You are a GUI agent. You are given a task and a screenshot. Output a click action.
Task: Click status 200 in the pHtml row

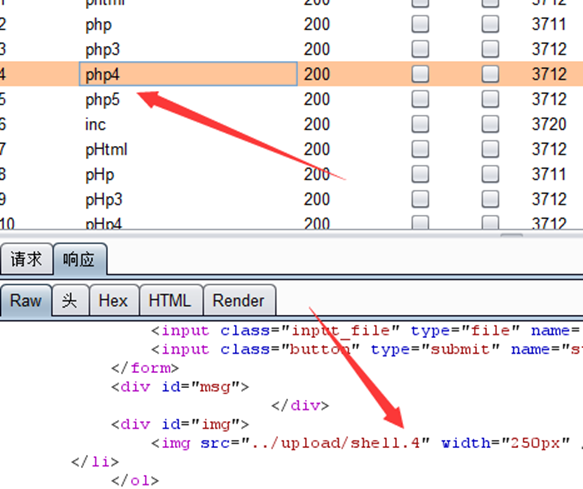coord(317,149)
